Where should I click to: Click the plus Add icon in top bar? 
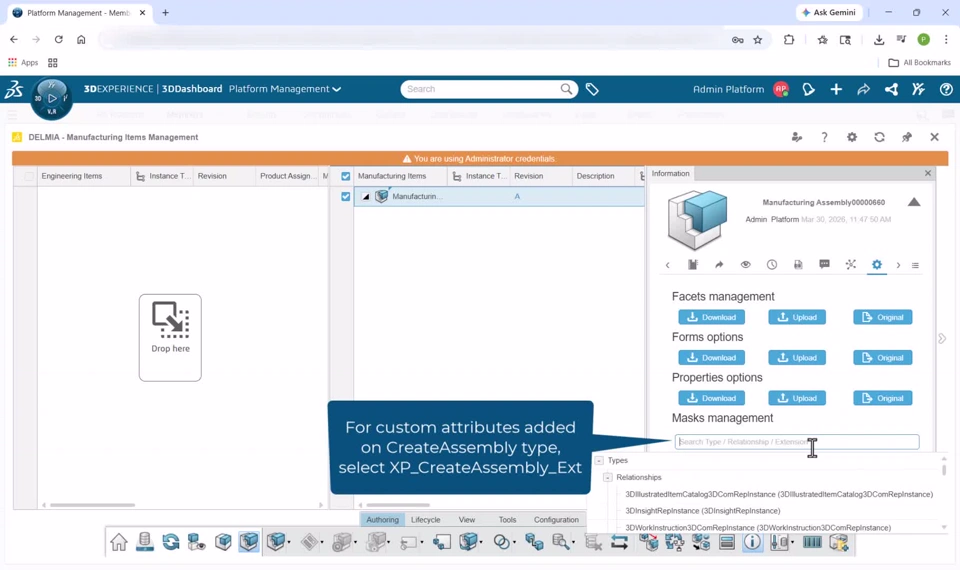point(836,89)
